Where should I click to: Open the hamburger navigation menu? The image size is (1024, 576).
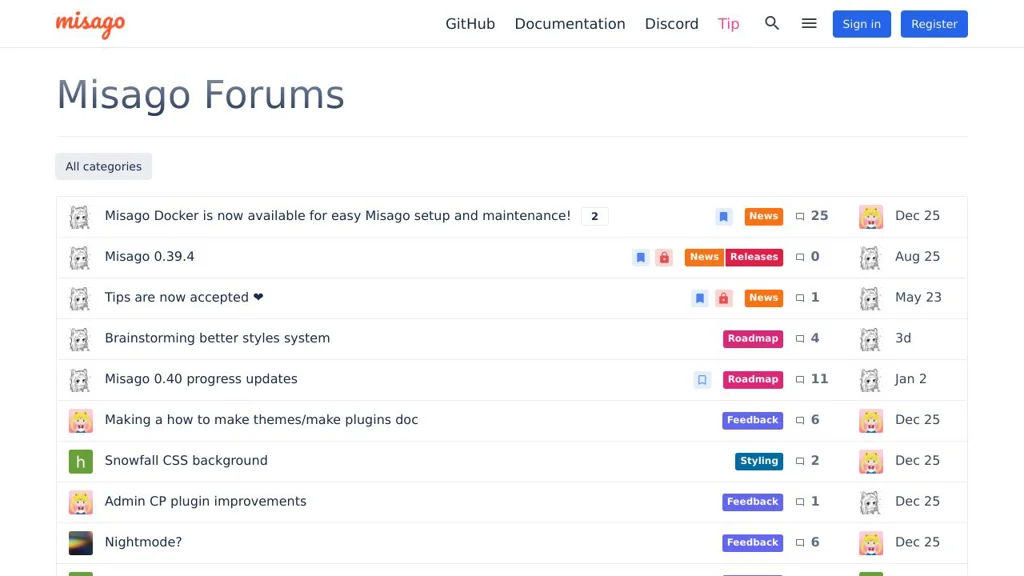point(809,23)
